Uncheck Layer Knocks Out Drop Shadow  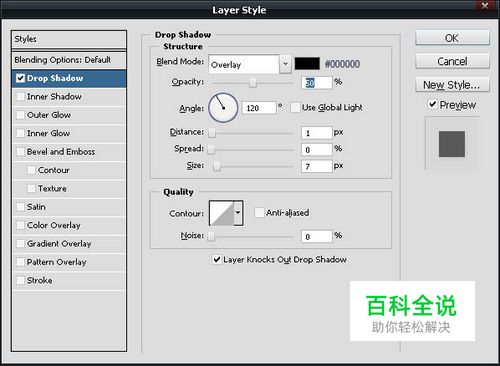(x=217, y=259)
